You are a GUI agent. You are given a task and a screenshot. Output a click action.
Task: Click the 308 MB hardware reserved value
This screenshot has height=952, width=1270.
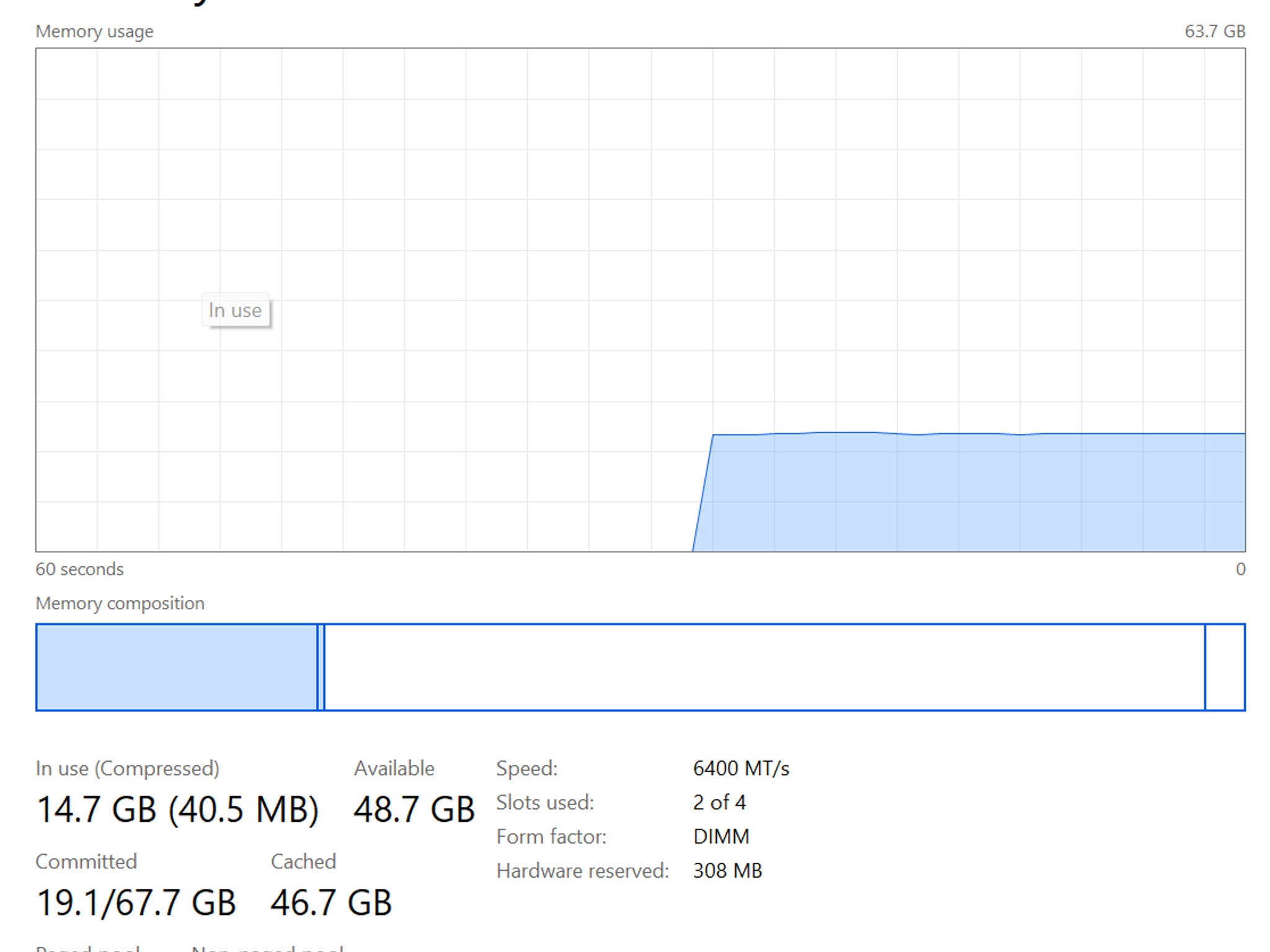[727, 871]
